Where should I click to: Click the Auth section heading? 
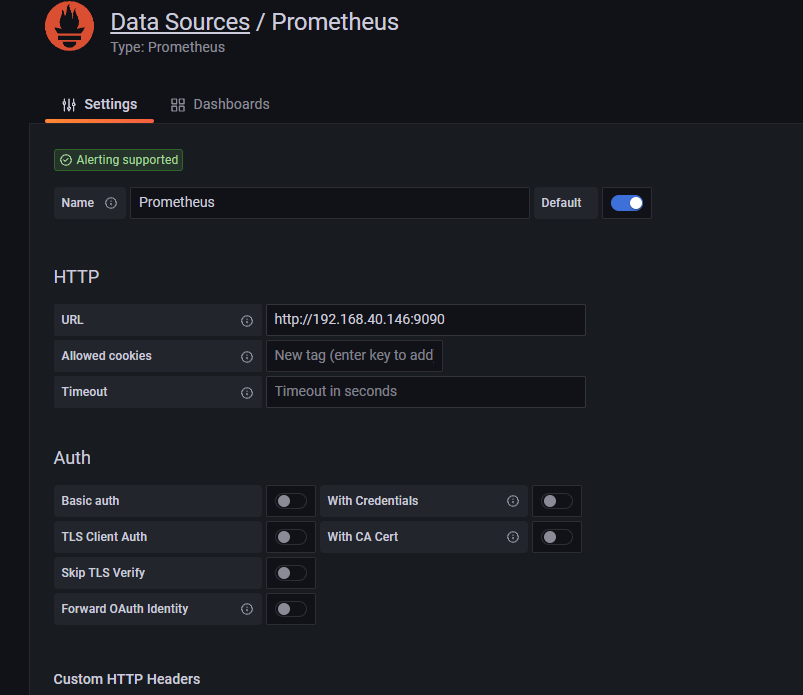point(72,457)
